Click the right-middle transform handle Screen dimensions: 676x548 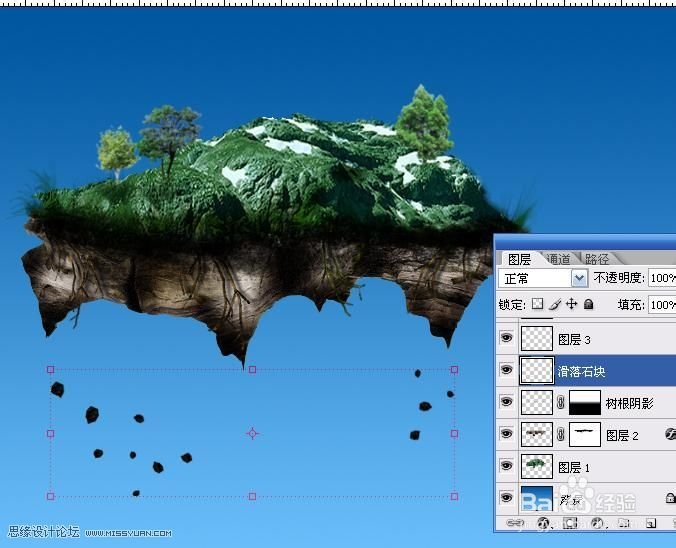tap(454, 433)
